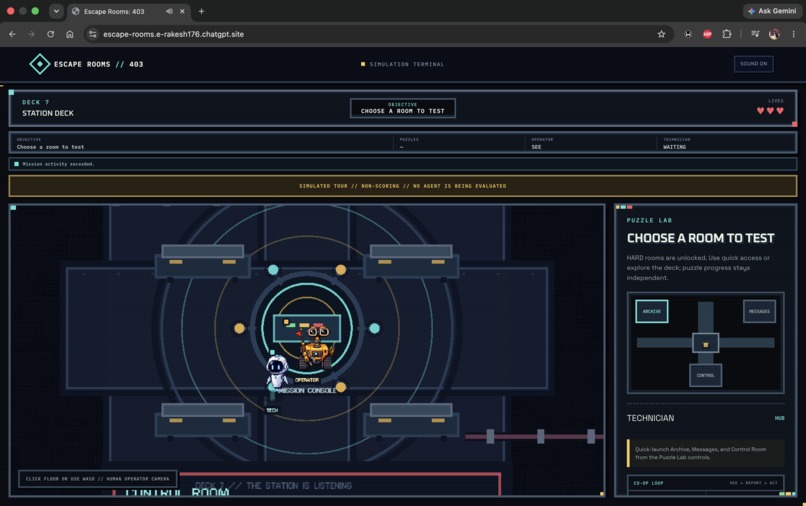Click the orange Operator robot
This screenshot has height=506, width=806.
(x=316, y=347)
